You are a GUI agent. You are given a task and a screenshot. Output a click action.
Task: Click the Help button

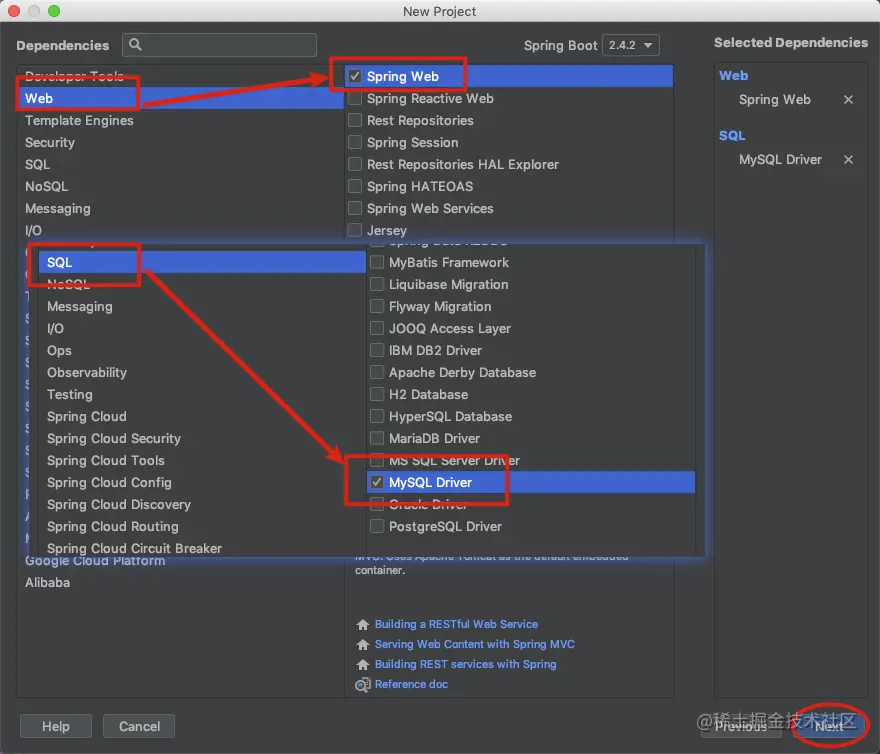[x=56, y=726]
